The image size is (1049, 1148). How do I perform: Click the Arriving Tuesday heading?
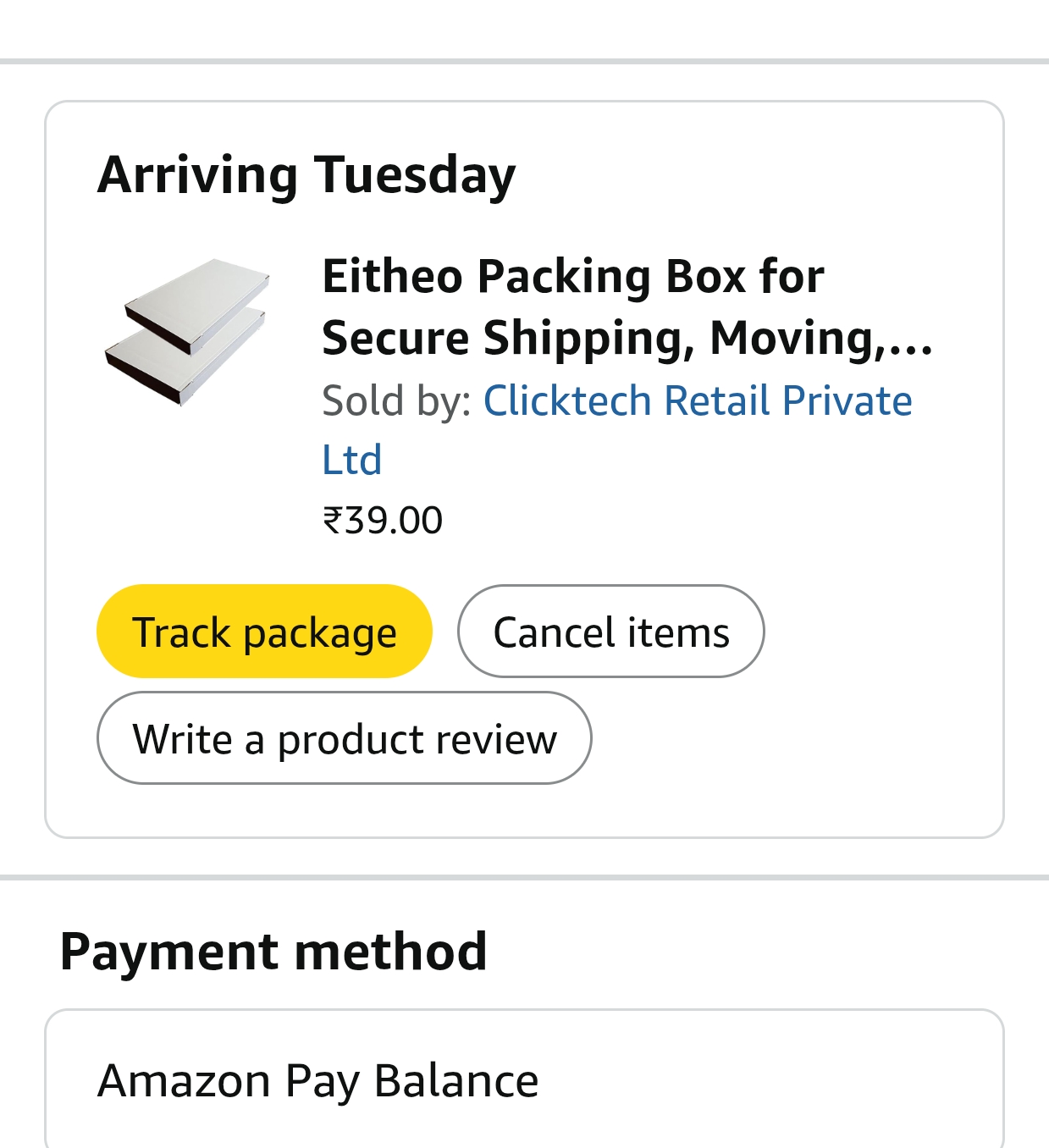tap(306, 174)
